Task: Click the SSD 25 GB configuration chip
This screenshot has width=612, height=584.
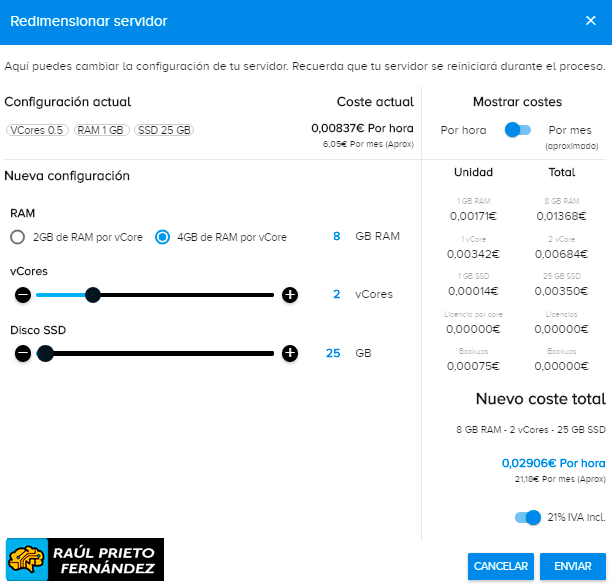Action: pos(164,131)
